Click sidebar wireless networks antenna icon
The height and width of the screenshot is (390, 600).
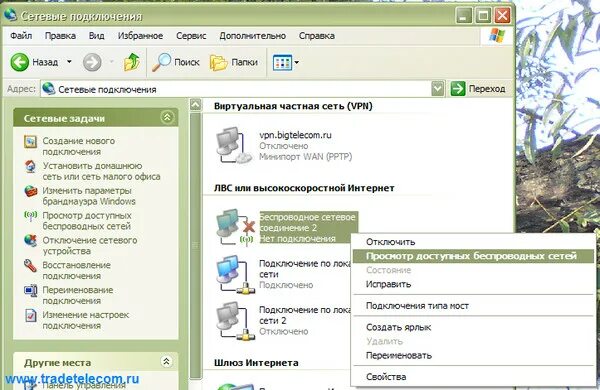[x=31, y=216]
